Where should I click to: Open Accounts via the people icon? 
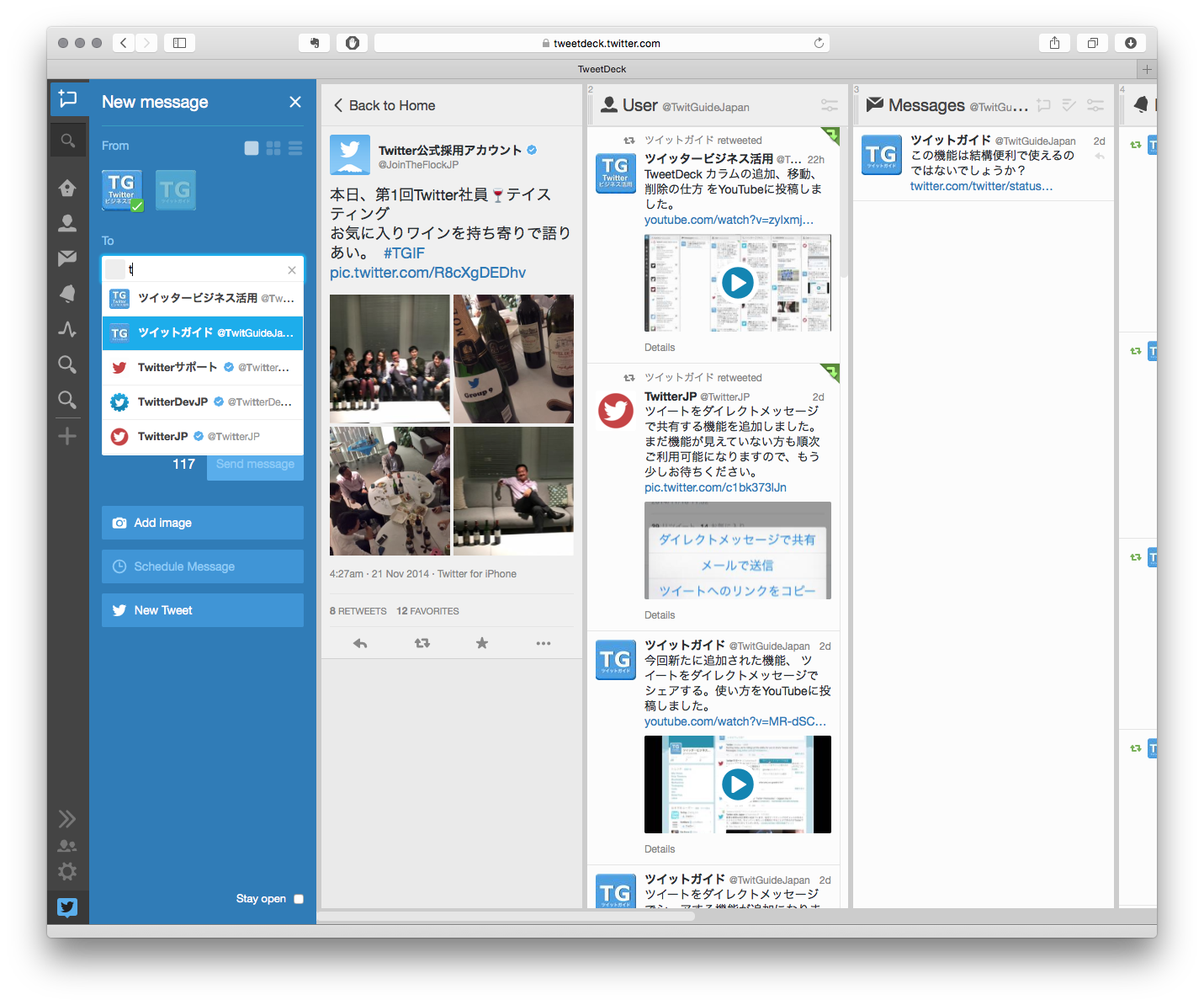point(67,846)
